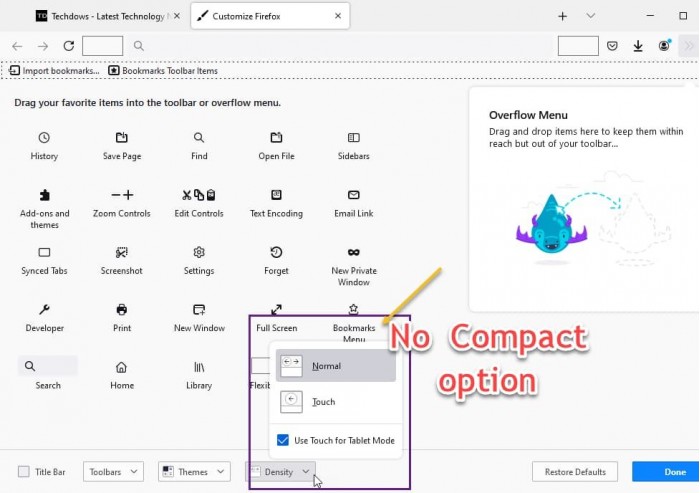This screenshot has height=493, width=700.
Task: Click the toolbar overflow chevrons button
Action: pos(689,46)
